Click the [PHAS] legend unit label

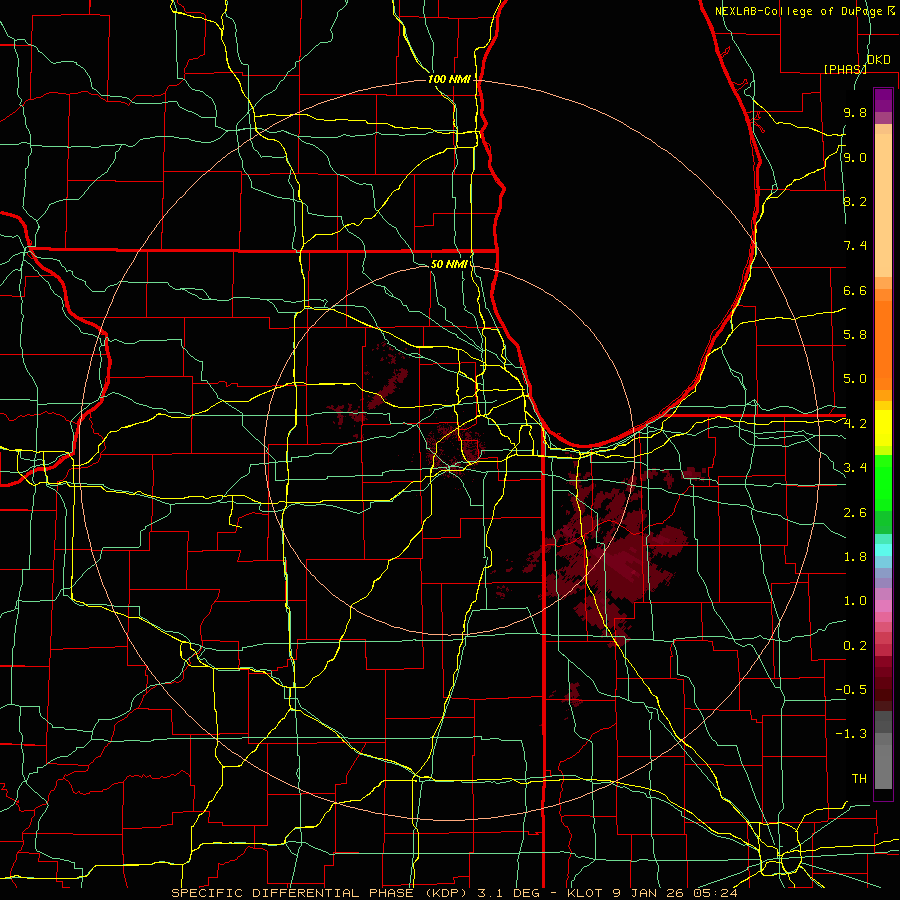pyautogui.click(x=845, y=69)
